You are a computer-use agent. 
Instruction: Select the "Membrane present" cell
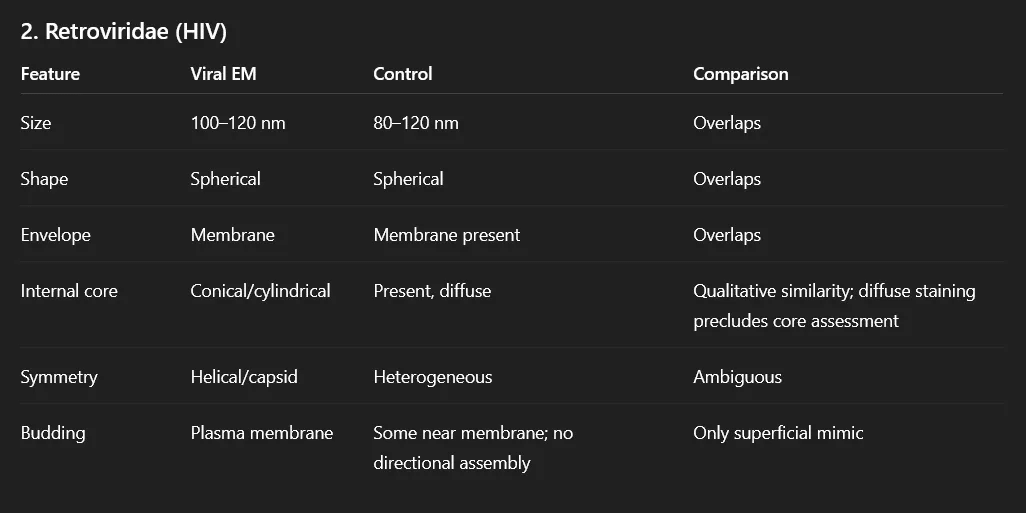click(x=446, y=235)
